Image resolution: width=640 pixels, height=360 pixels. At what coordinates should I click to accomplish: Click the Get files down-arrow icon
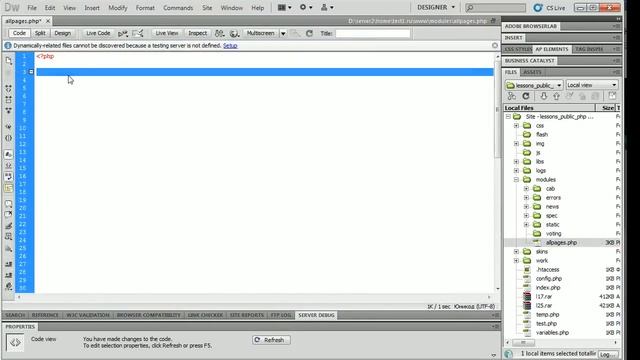544,96
